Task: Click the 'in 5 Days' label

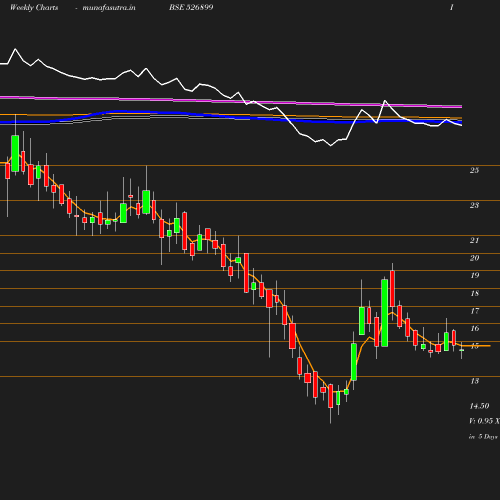Action: coord(483,437)
